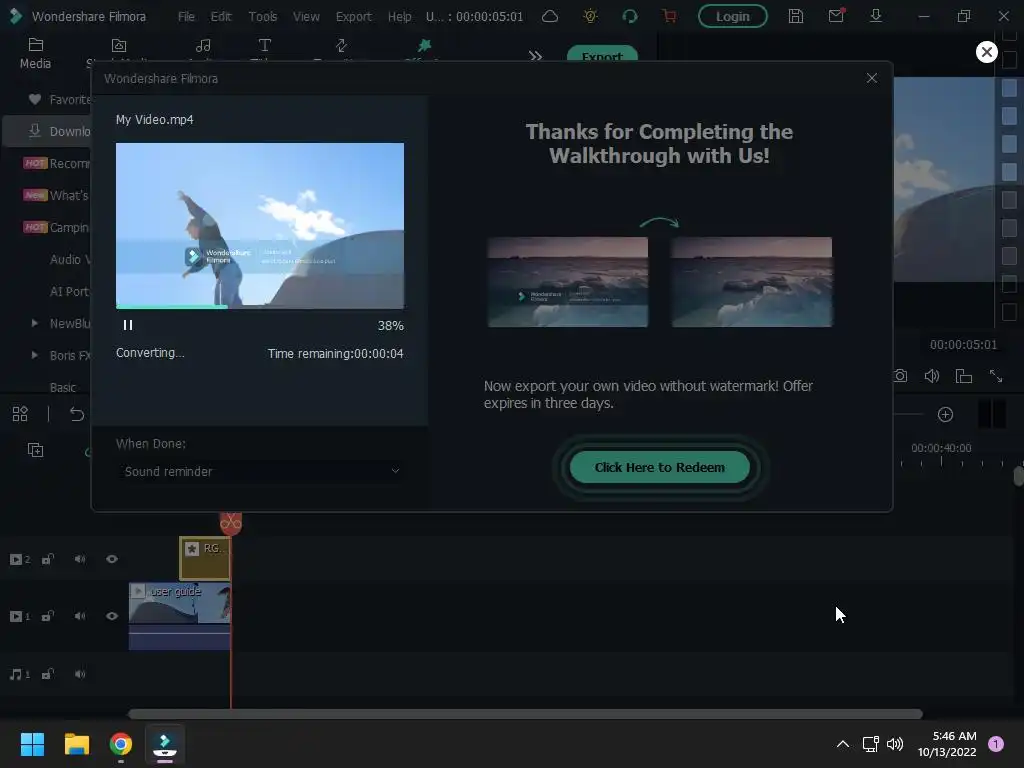
Task: Open the Audio tab music note icon
Action: pos(203,46)
